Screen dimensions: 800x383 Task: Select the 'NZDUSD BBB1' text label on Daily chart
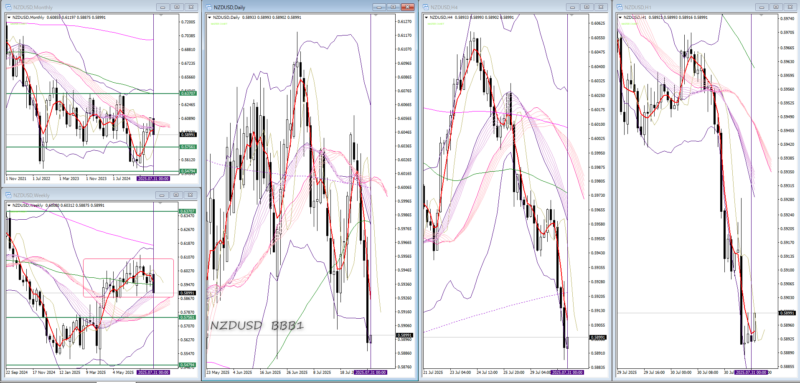[x=256, y=326]
